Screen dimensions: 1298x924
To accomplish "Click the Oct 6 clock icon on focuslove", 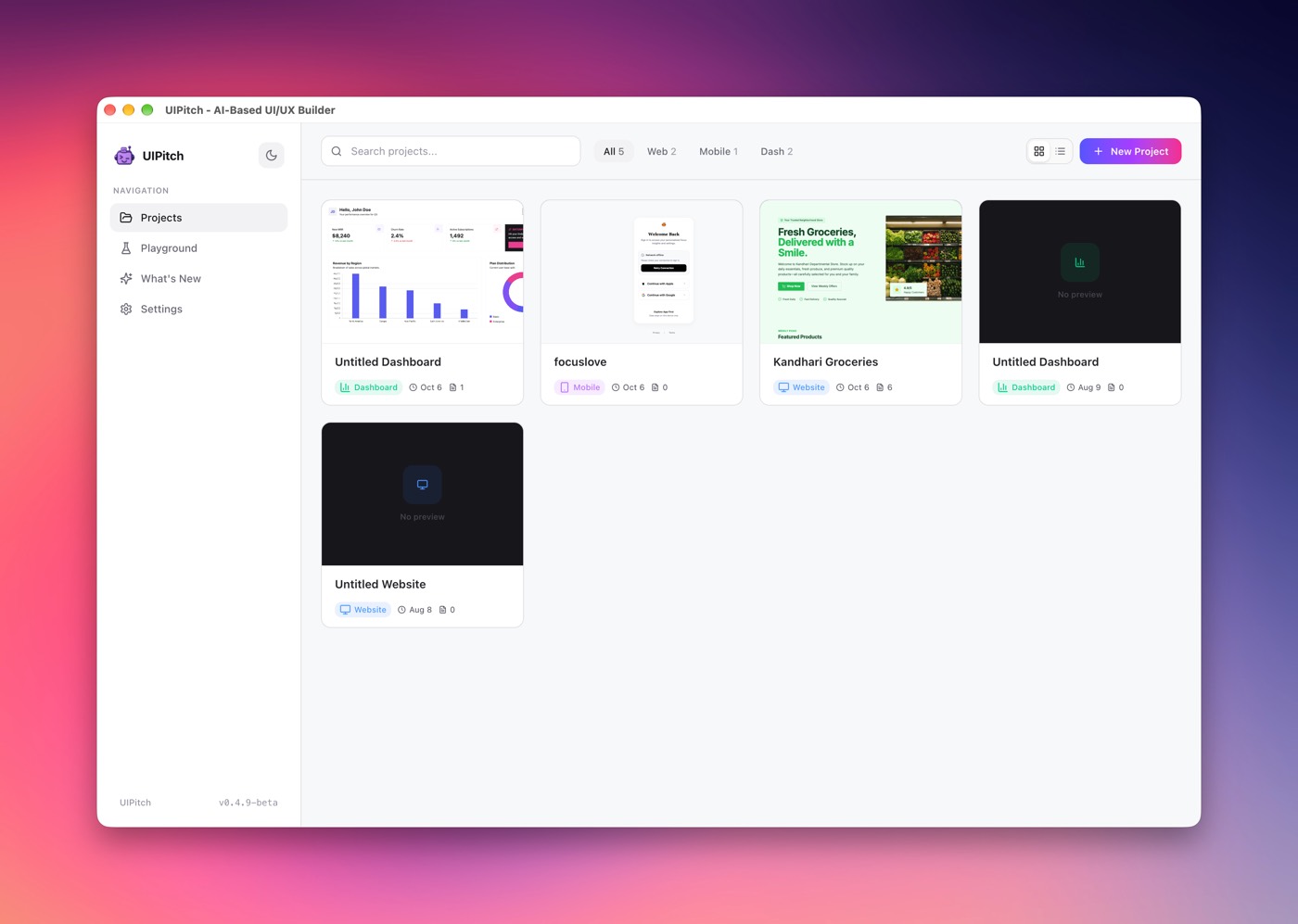I will pos(616,387).
